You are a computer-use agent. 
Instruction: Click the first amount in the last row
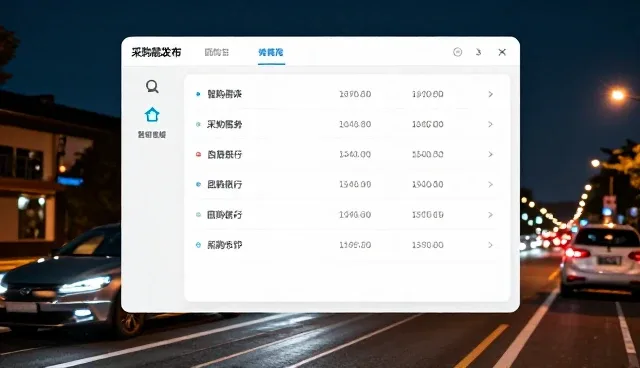click(355, 245)
